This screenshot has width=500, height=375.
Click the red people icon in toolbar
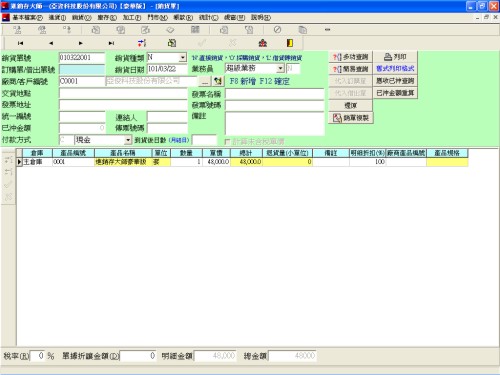point(263,43)
